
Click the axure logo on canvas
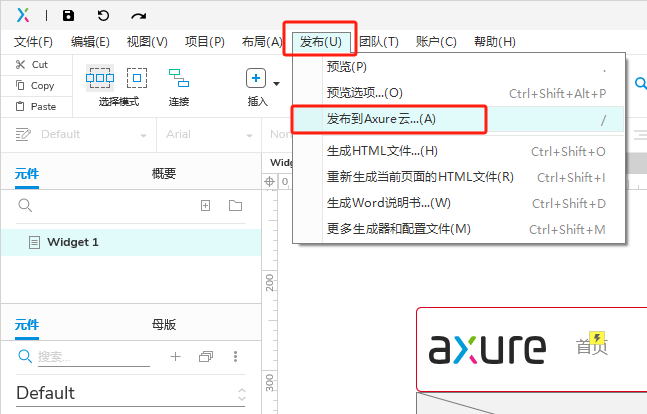[487, 350]
